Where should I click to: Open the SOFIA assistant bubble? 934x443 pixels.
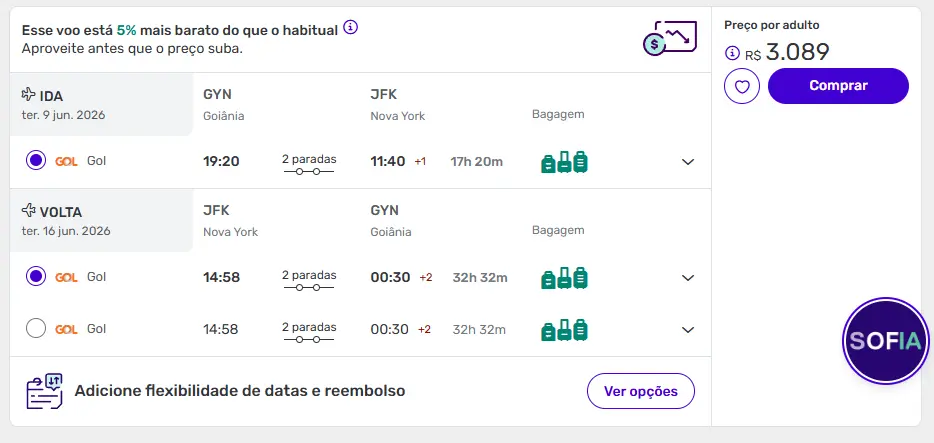pyautogui.click(x=886, y=341)
